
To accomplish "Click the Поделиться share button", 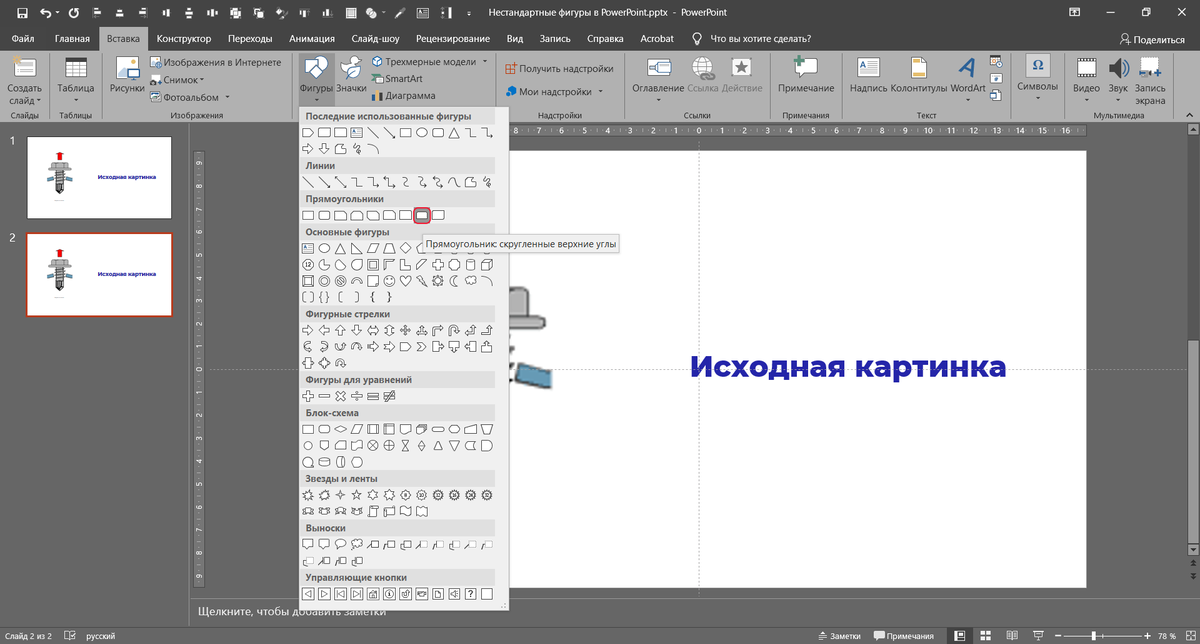I will coord(1152,39).
